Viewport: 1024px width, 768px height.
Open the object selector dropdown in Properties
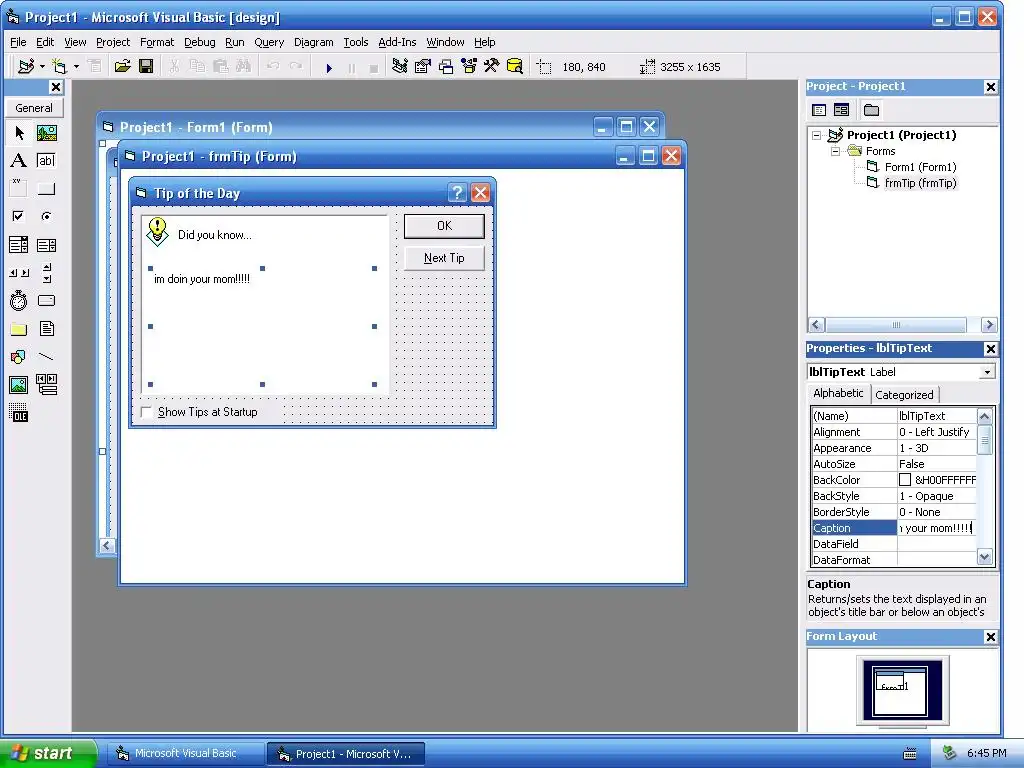[x=987, y=372]
